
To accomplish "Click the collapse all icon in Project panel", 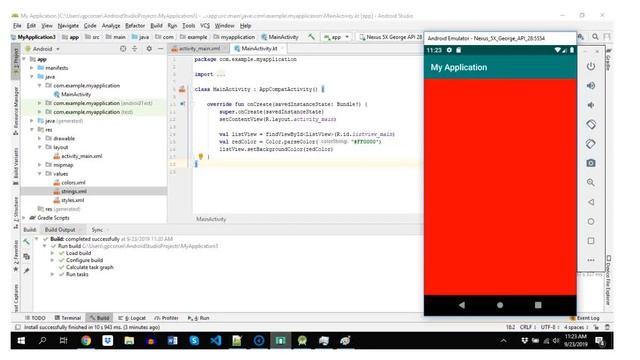I will tap(135, 49).
